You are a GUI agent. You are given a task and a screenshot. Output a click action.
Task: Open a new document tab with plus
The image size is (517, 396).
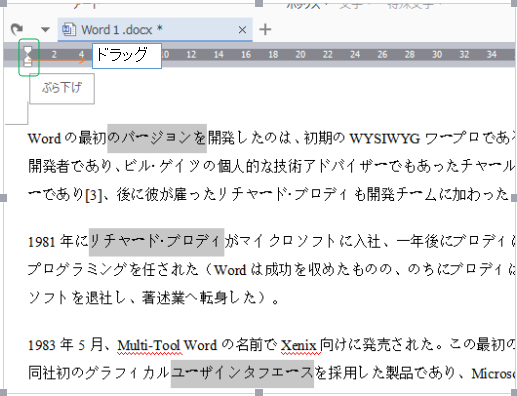[265, 30]
